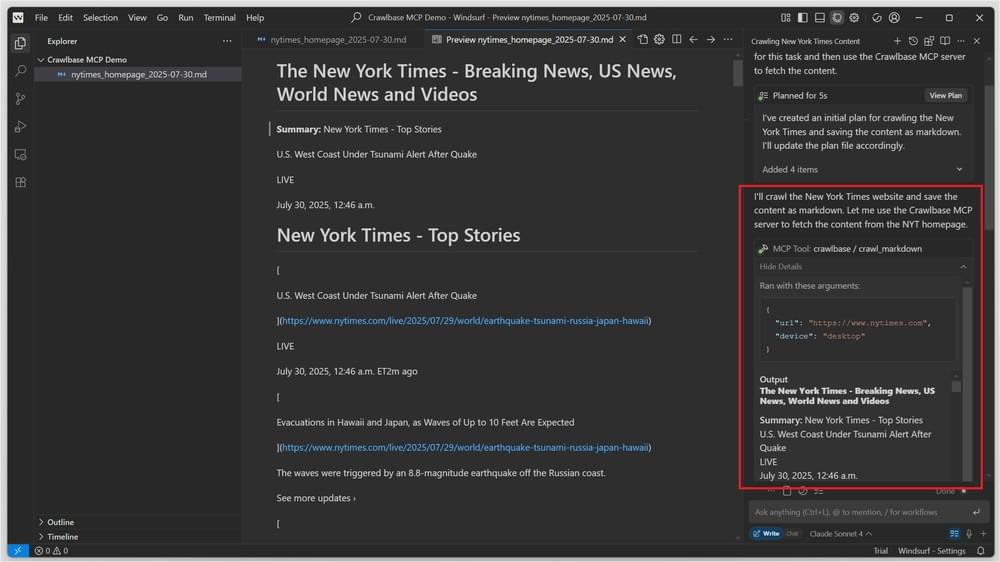Toggle the primary sidebar visibility

pos(802,18)
